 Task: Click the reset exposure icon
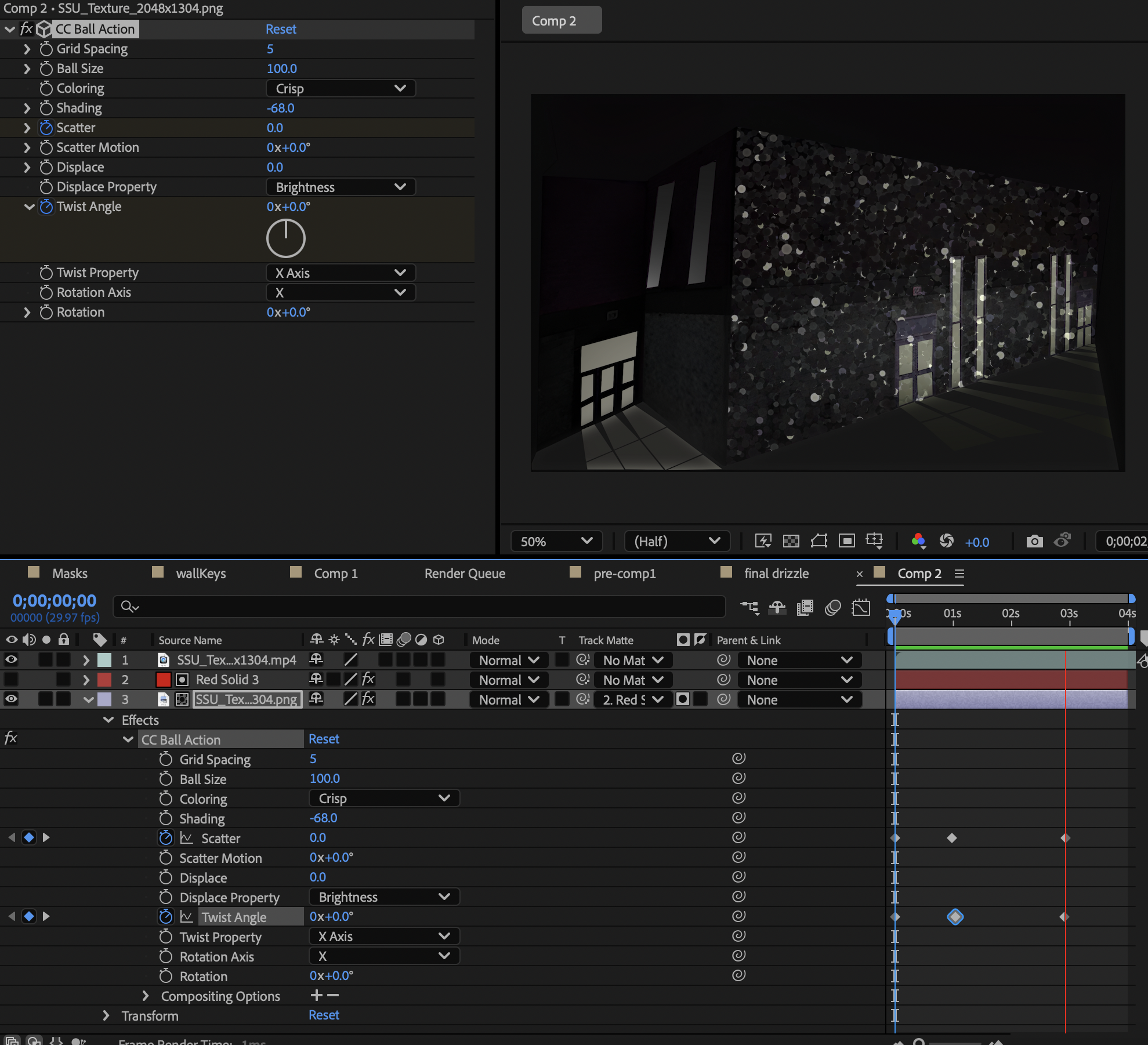click(x=946, y=541)
